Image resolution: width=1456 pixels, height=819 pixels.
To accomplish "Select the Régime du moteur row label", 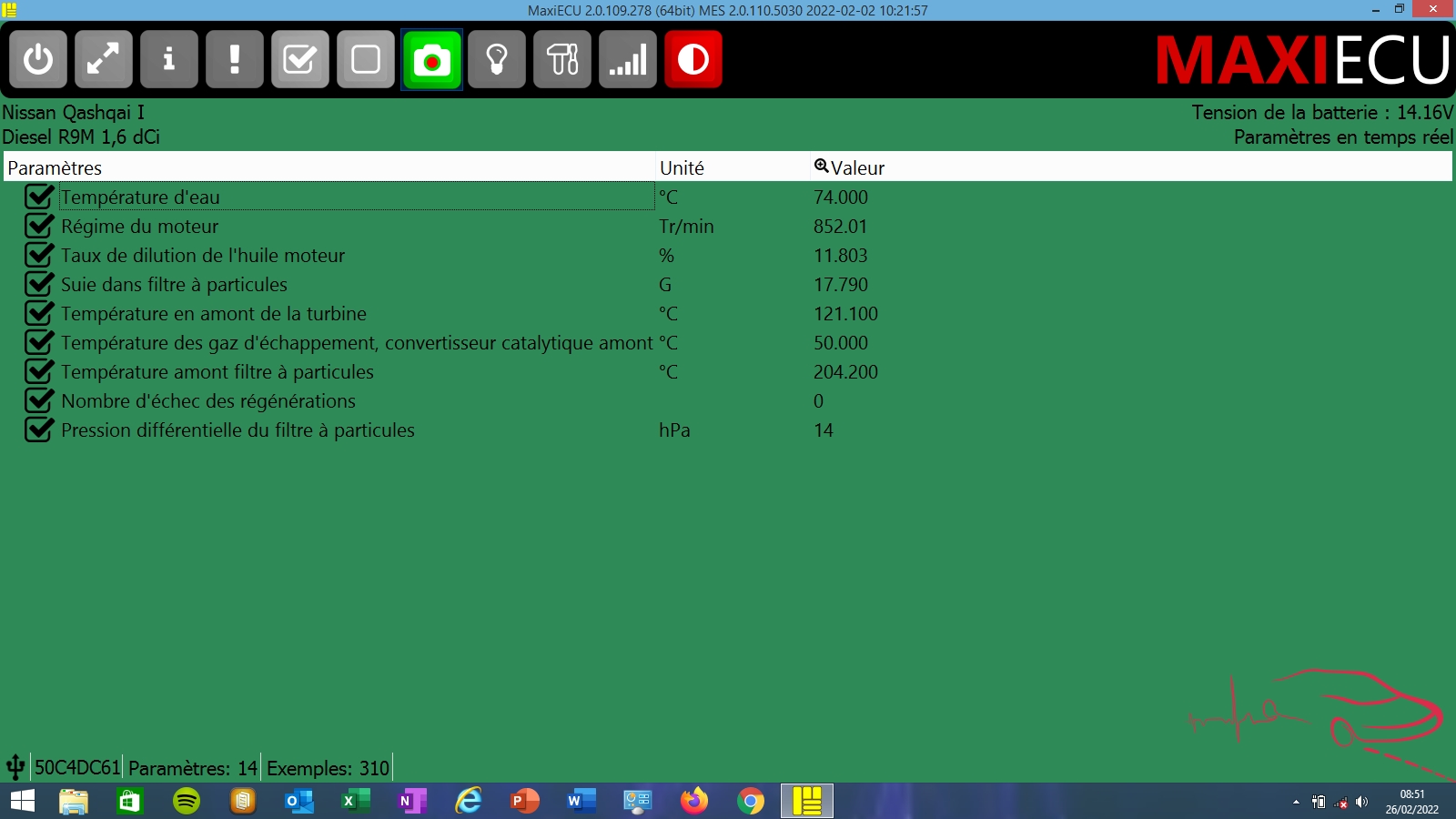I will pos(140,227).
